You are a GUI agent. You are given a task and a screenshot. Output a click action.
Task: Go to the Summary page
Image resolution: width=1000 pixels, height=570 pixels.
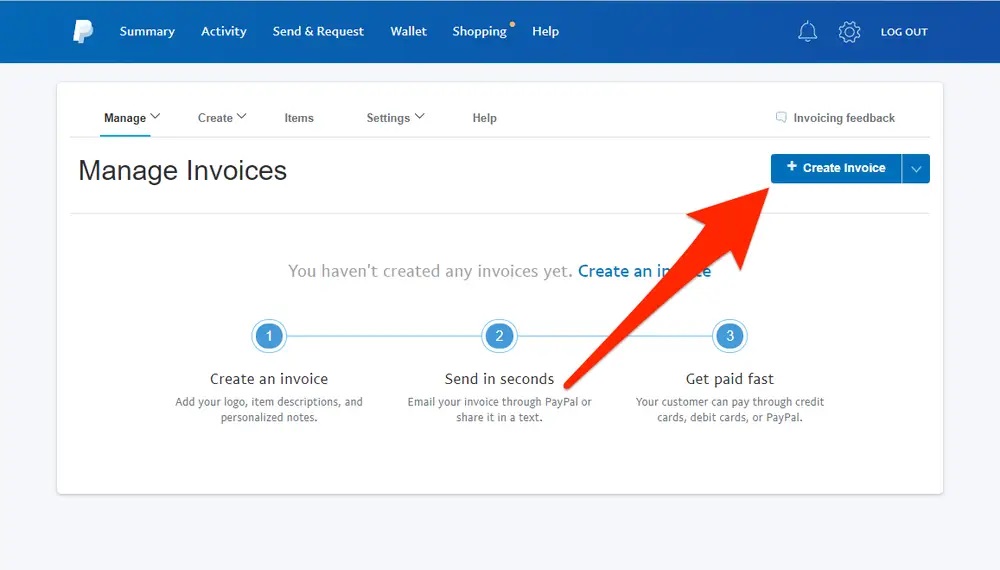[147, 31]
